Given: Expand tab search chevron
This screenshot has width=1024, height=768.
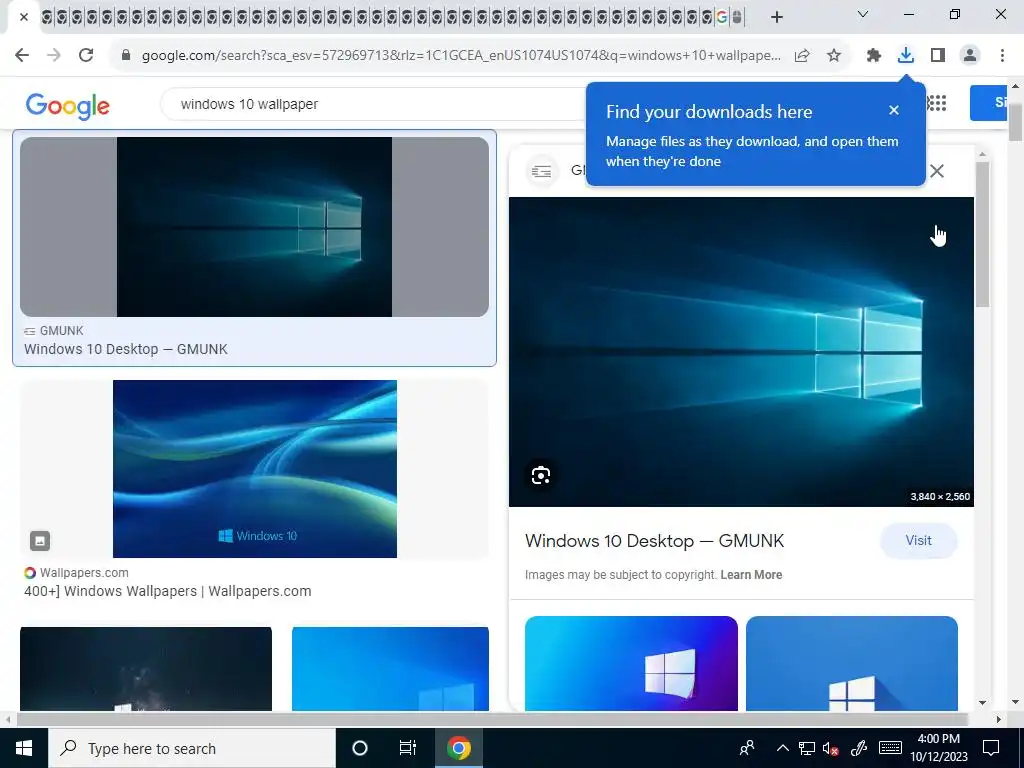Looking at the screenshot, I should click(x=863, y=14).
